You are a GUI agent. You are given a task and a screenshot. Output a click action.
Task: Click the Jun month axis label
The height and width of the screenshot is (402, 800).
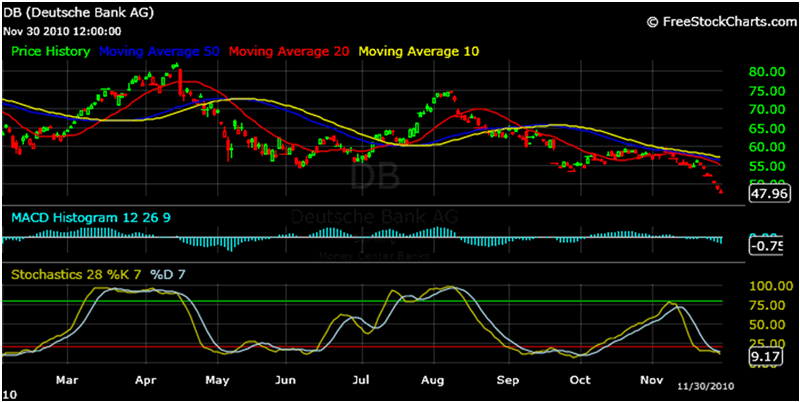click(x=285, y=380)
